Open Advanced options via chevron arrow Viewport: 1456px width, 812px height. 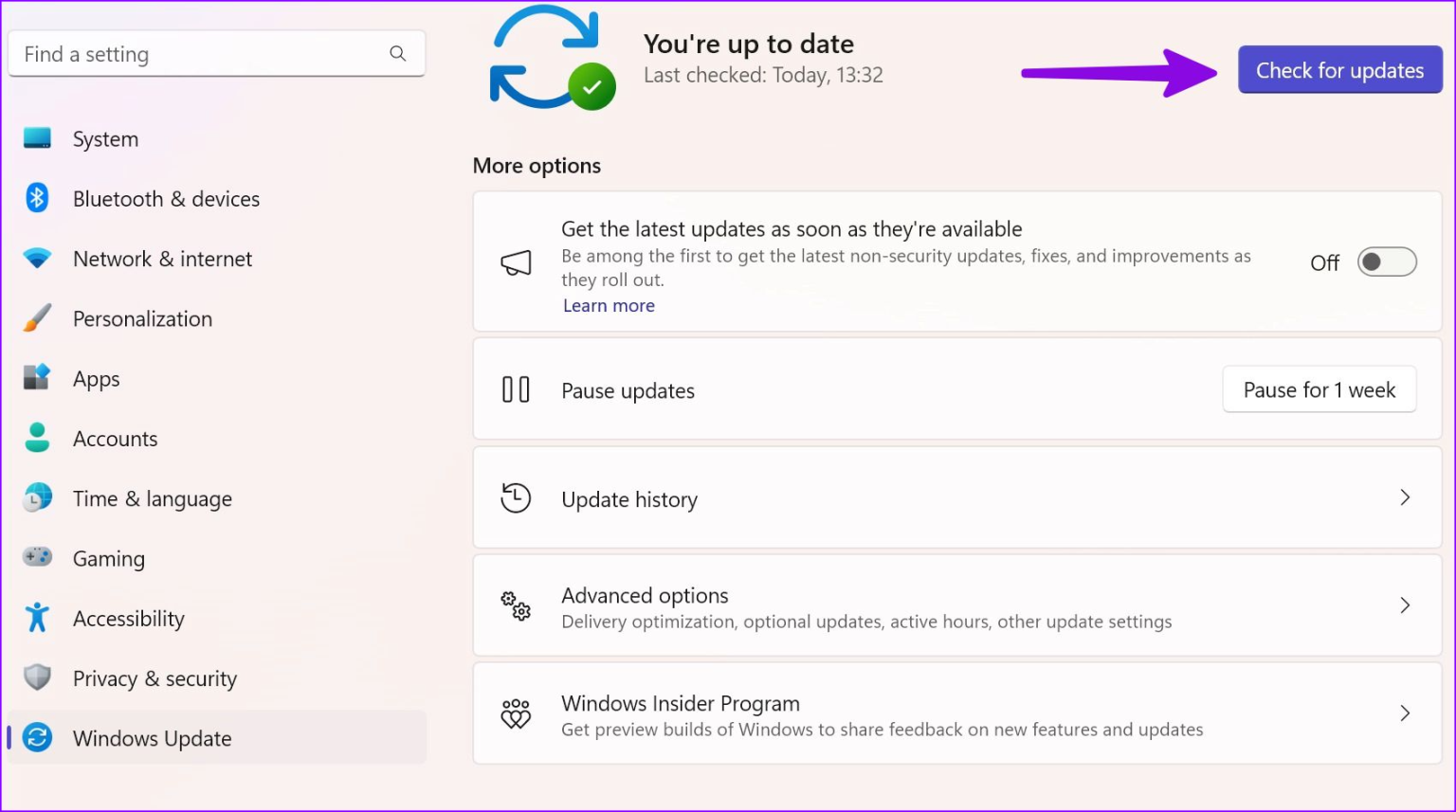coord(1405,606)
